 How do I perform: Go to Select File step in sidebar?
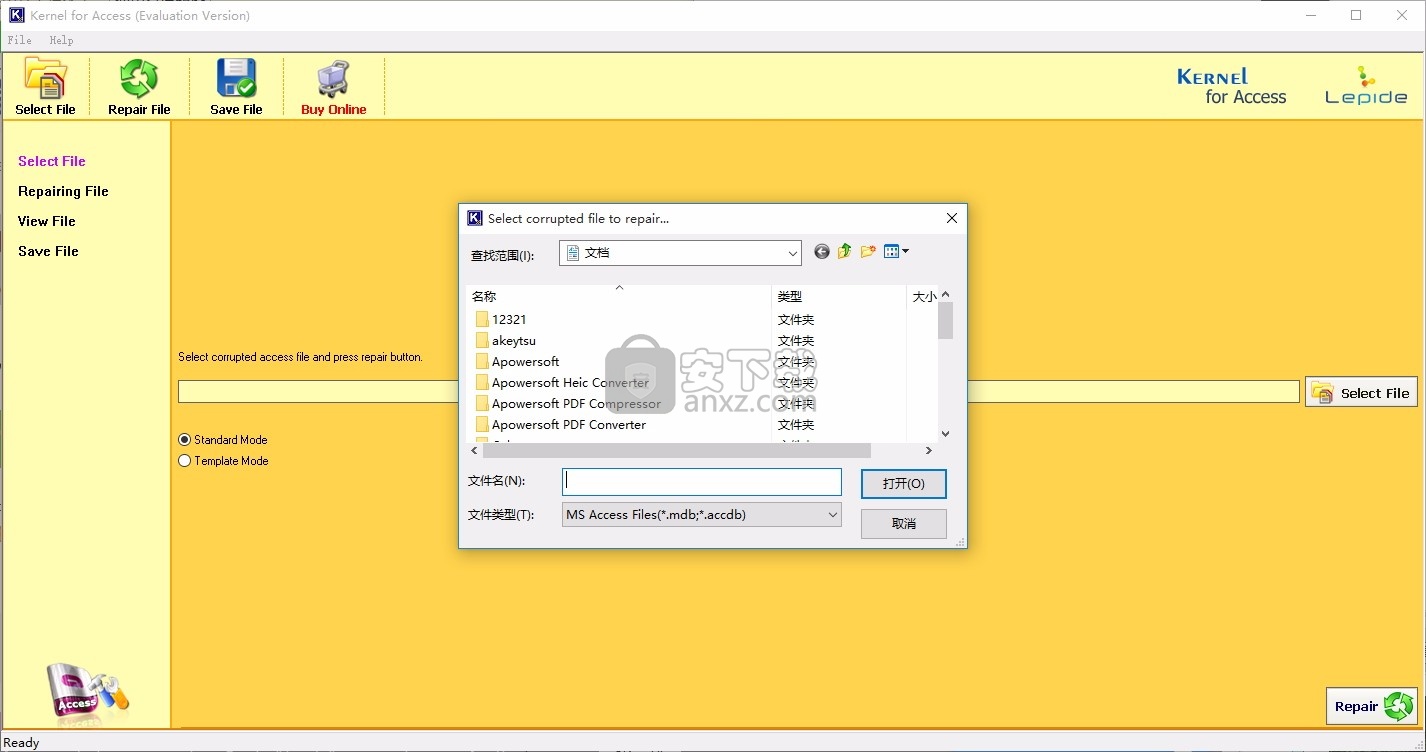(52, 161)
